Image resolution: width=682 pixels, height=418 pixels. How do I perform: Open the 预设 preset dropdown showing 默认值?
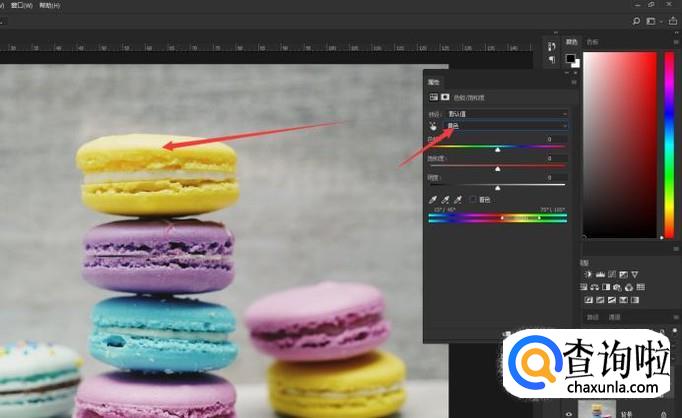click(x=506, y=114)
